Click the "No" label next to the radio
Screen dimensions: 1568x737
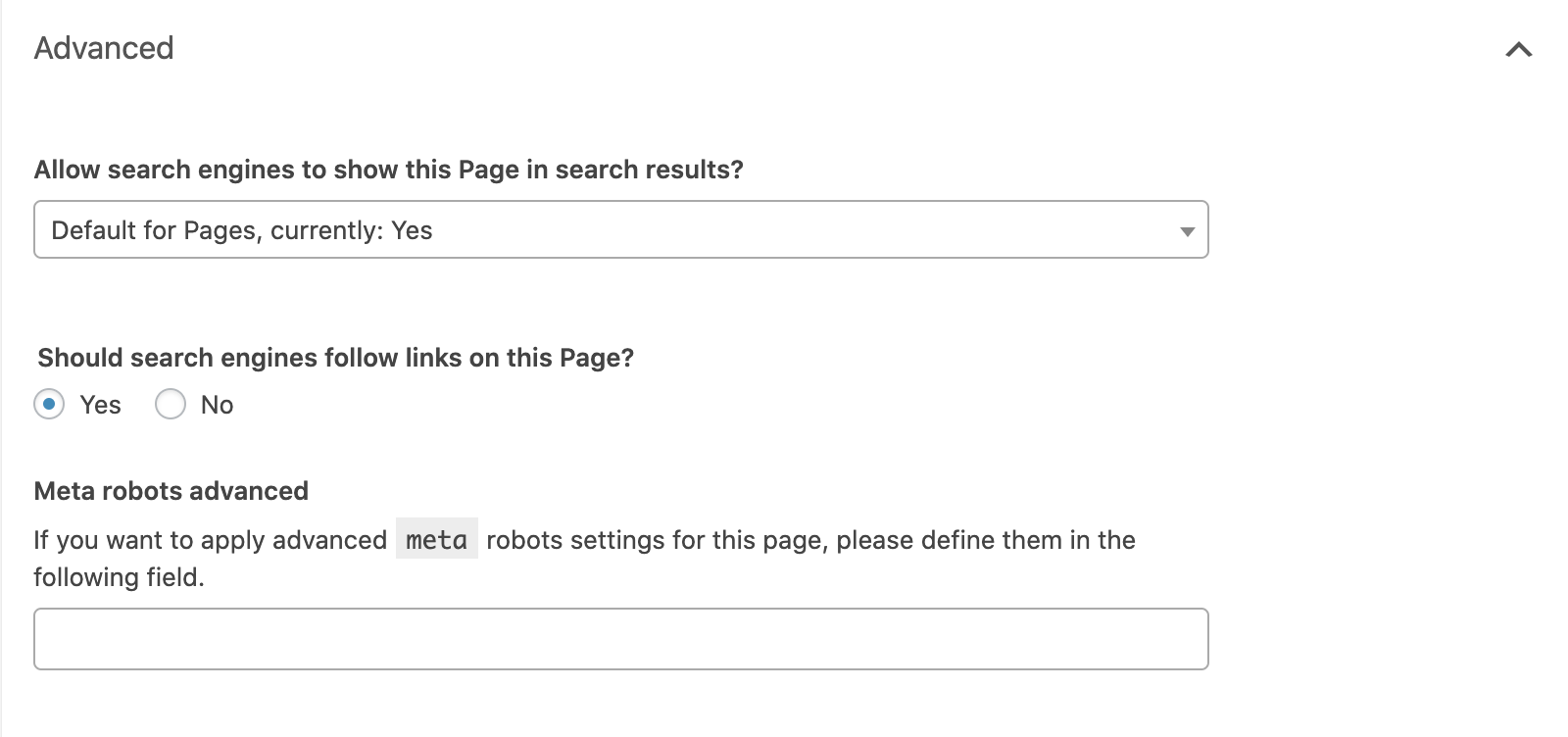pyautogui.click(x=217, y=405)
